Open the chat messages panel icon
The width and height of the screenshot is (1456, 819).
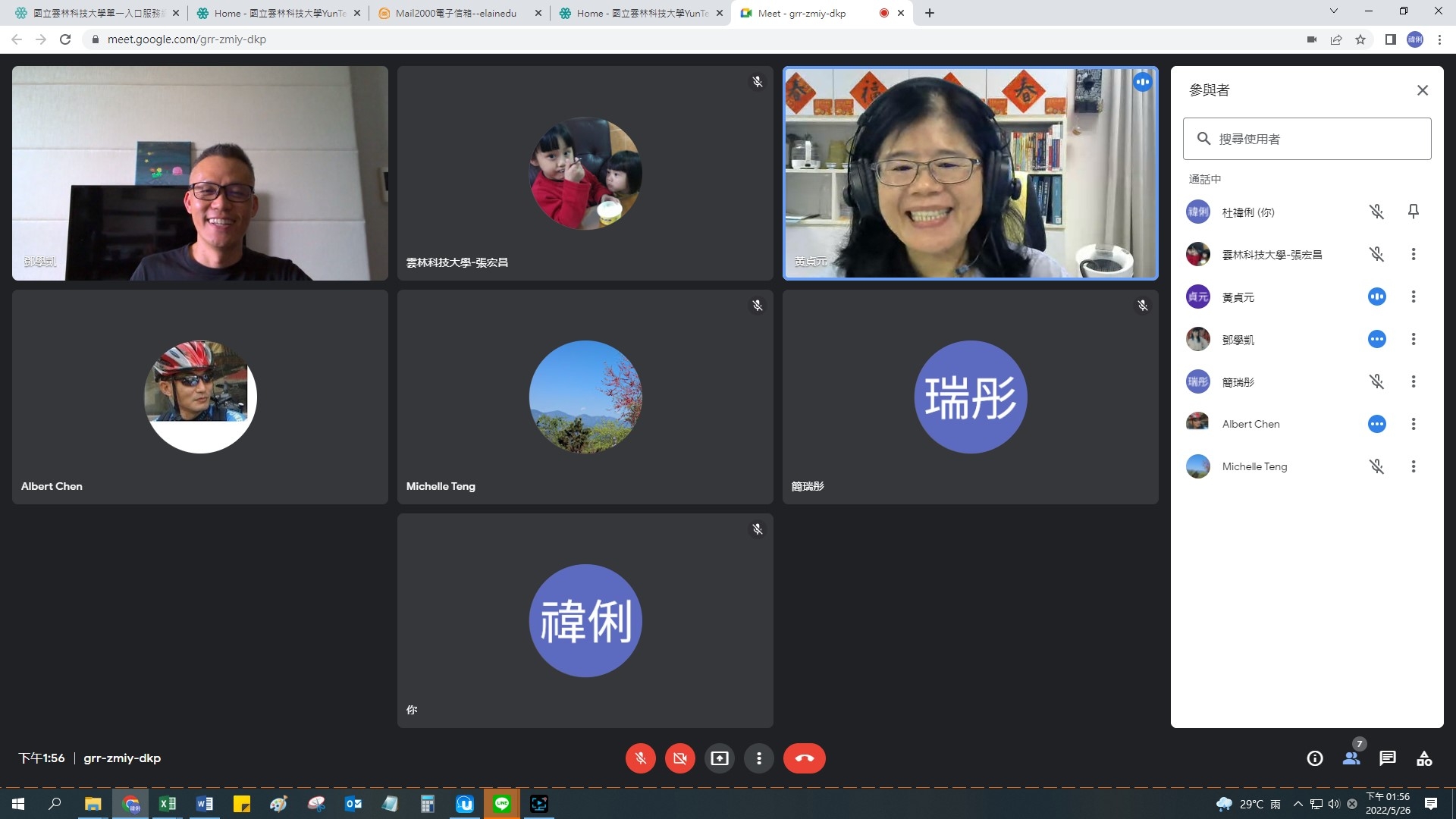(1387, 758)
